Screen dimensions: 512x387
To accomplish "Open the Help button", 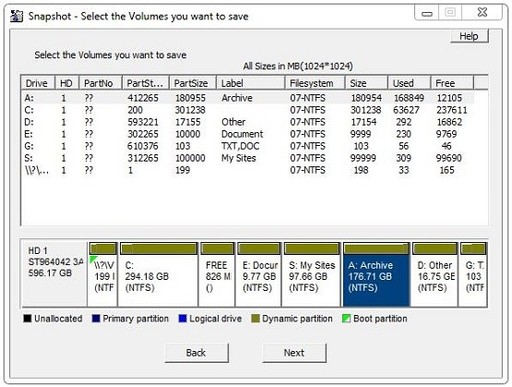I will pyautogui.click(x=469, y=36).
